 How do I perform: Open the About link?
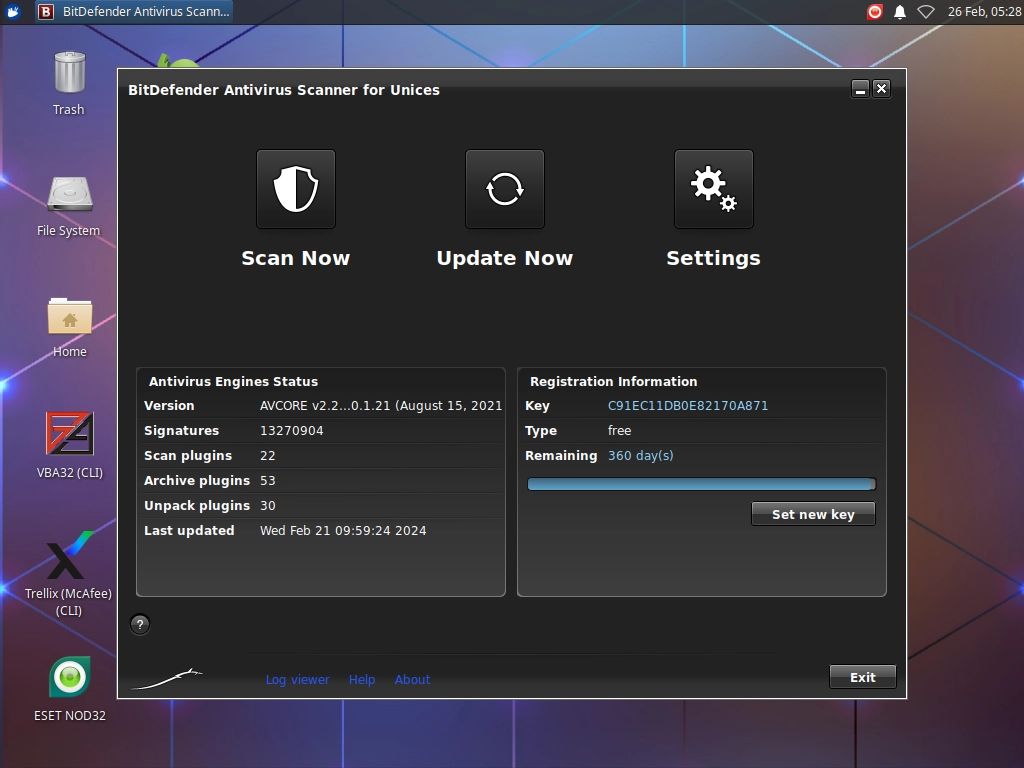click(412, 679)
